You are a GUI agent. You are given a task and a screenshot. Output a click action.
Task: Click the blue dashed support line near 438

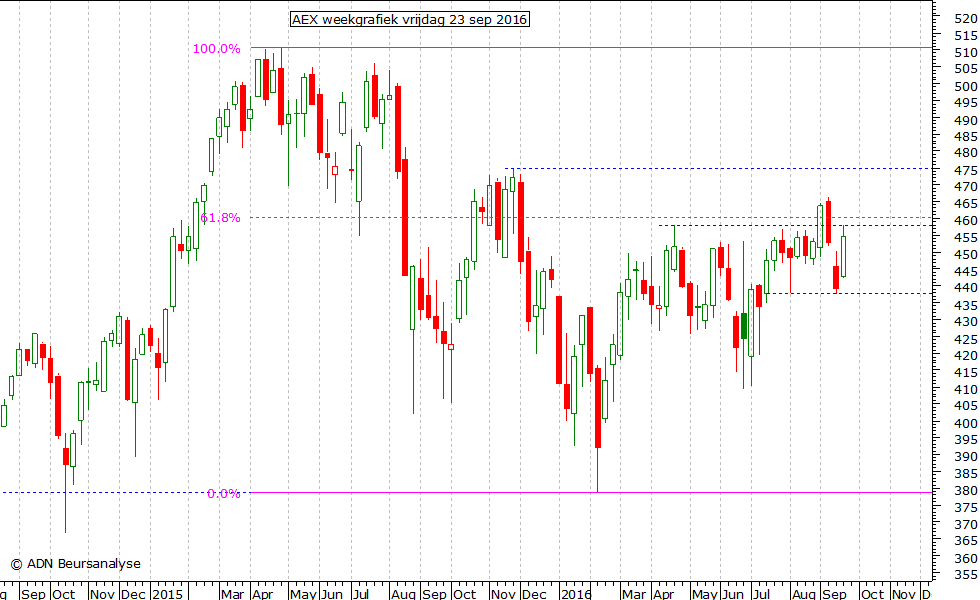tap(849, 293)
